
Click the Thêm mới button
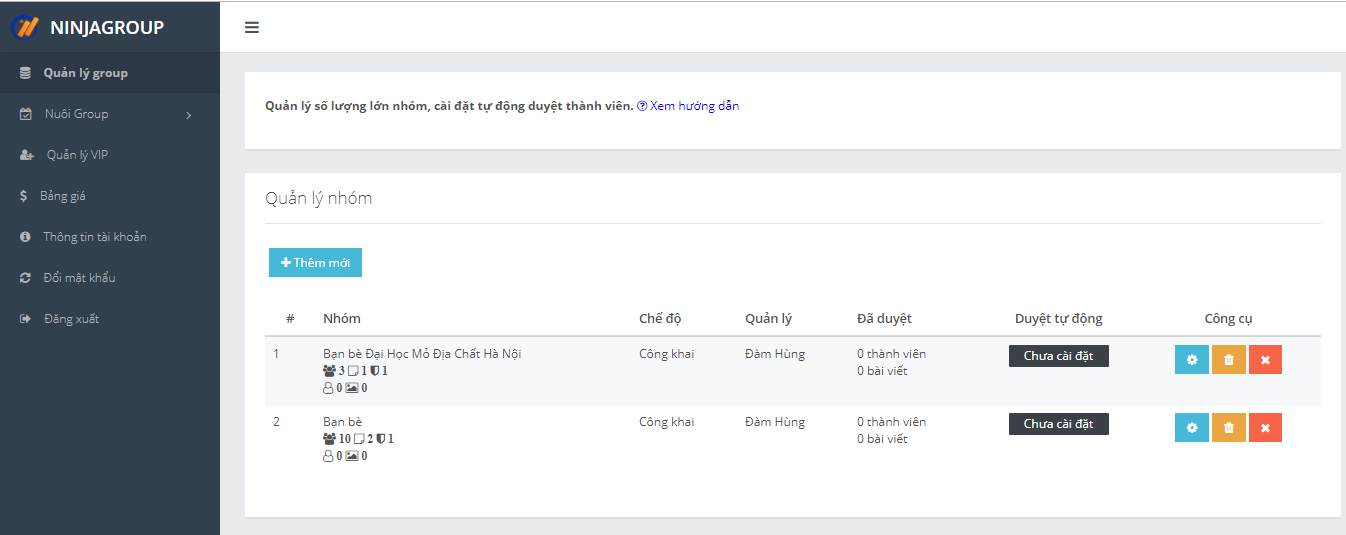(x=315, y=262)
